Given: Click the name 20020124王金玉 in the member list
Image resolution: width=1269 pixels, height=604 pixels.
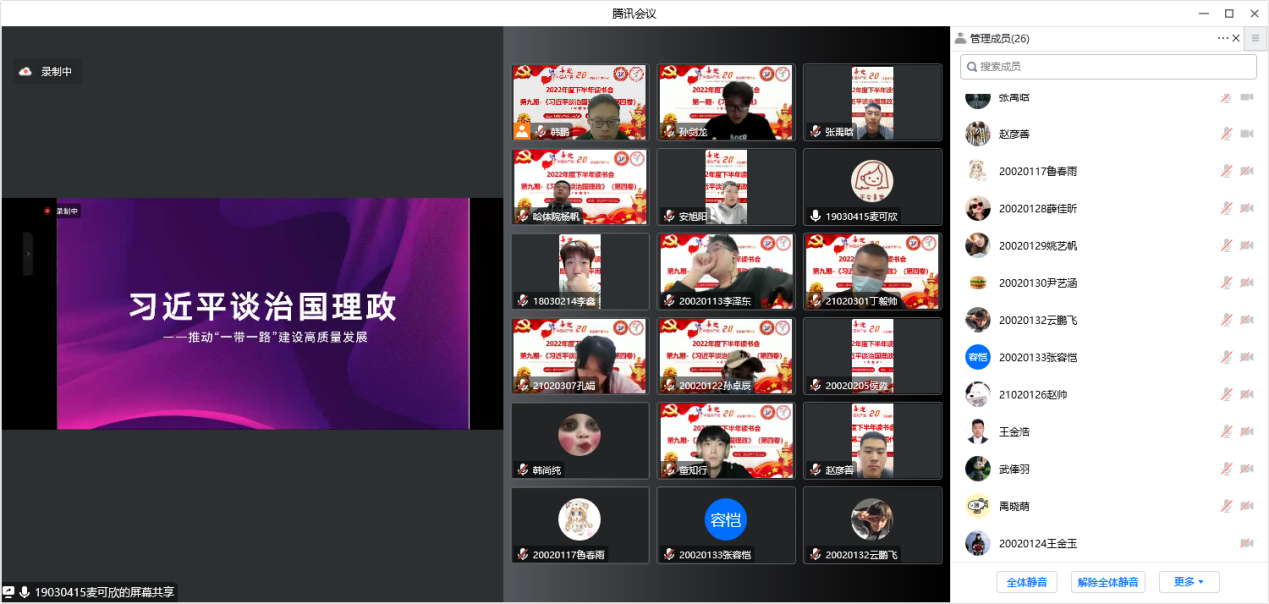Looking at the screenshot, I should [1038, 544].
